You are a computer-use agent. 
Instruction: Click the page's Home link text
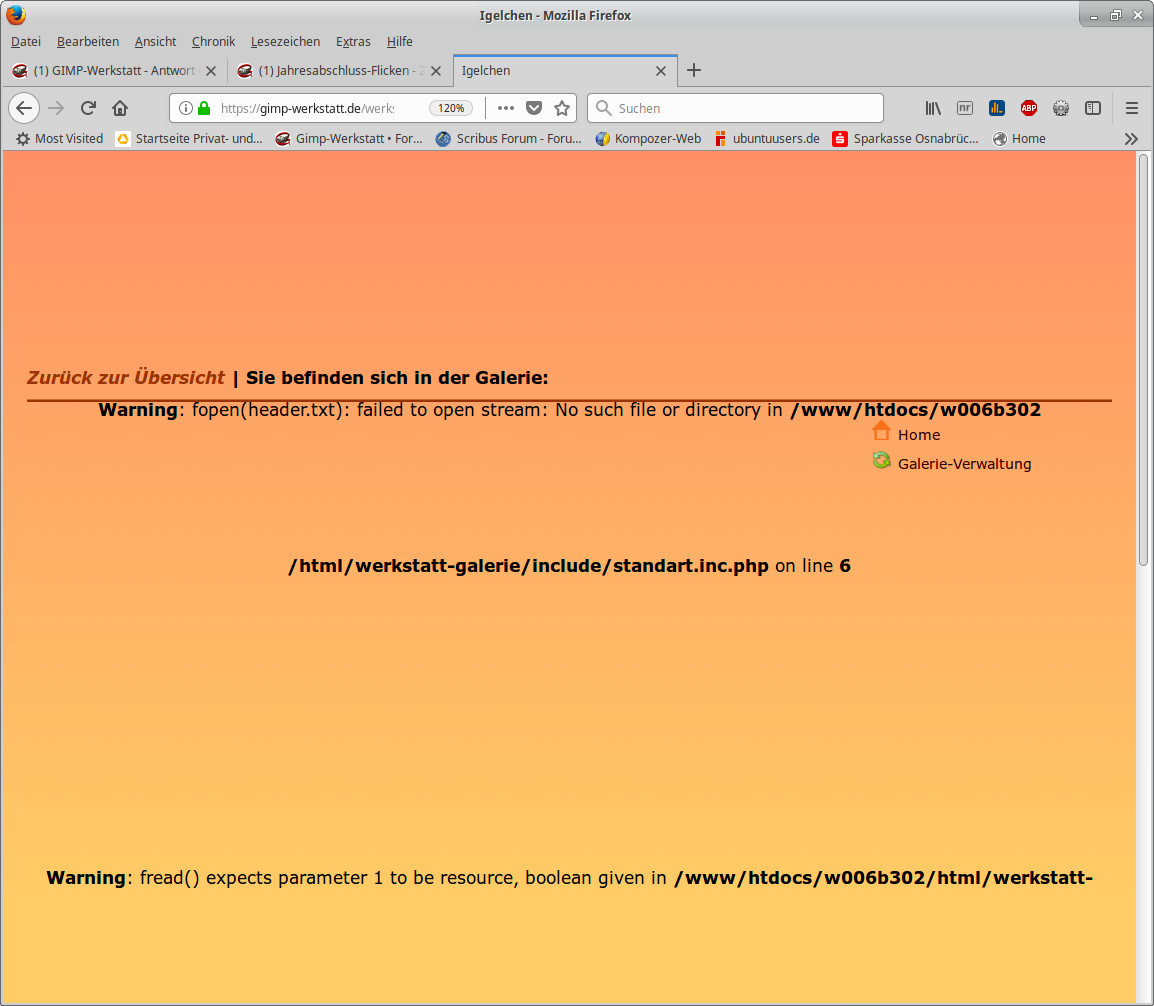[918, 435]
